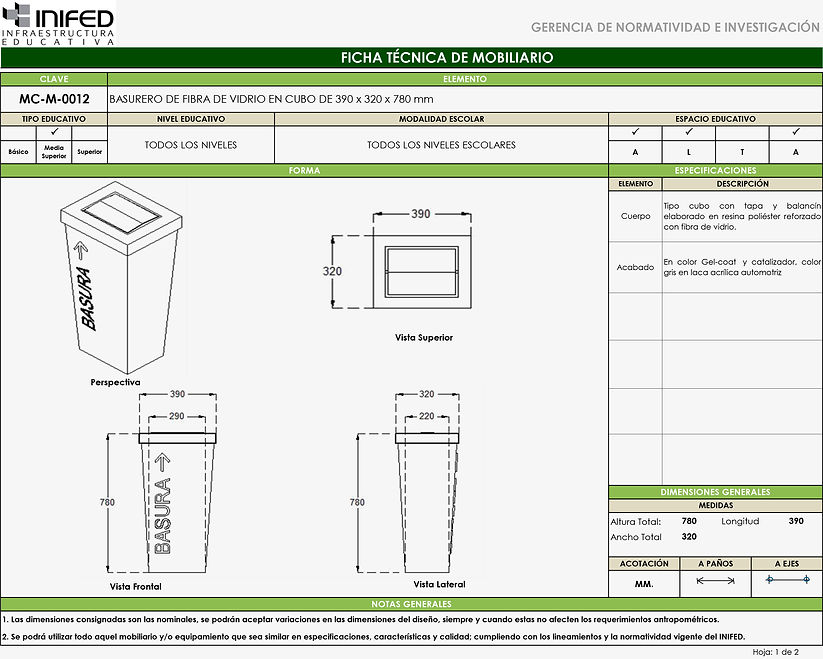Screen dimensions: 823x659
Task: Click the upward arrow on the frontal view bin
Action: point(162,462)
